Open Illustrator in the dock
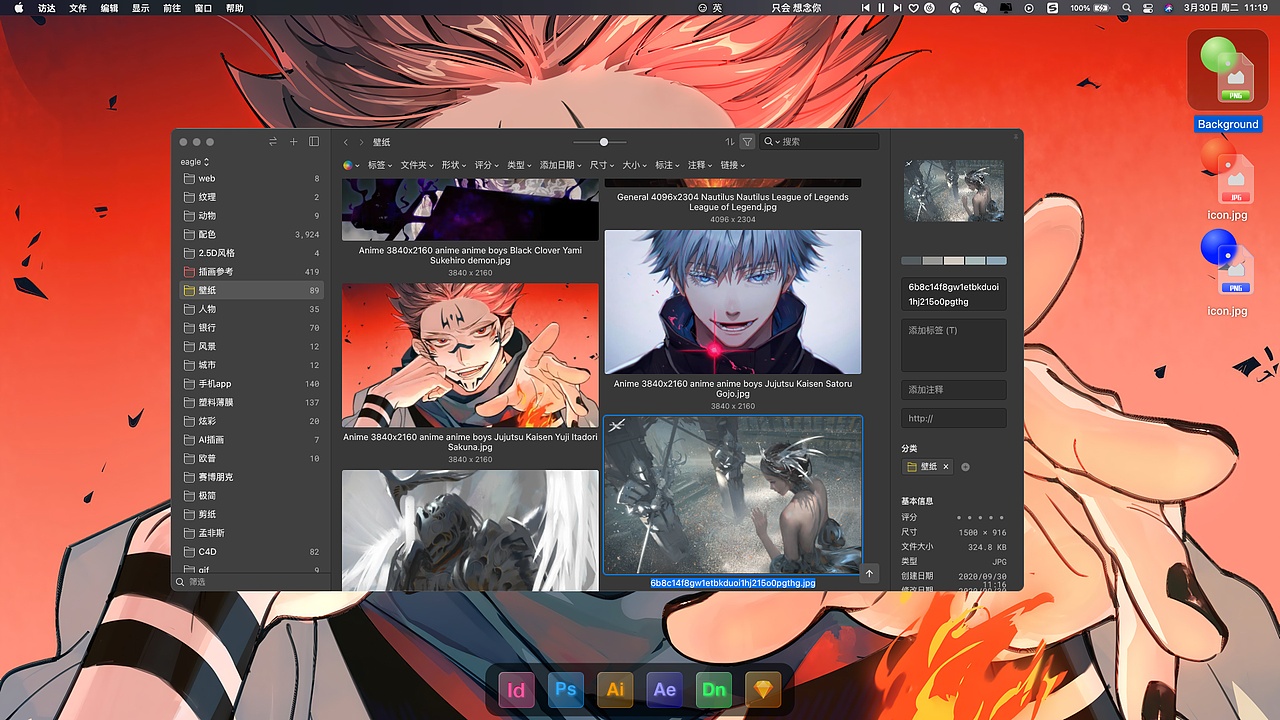The height and width of the screenshot is (720, 1280). pyautogui.click(x=615, y=690)
